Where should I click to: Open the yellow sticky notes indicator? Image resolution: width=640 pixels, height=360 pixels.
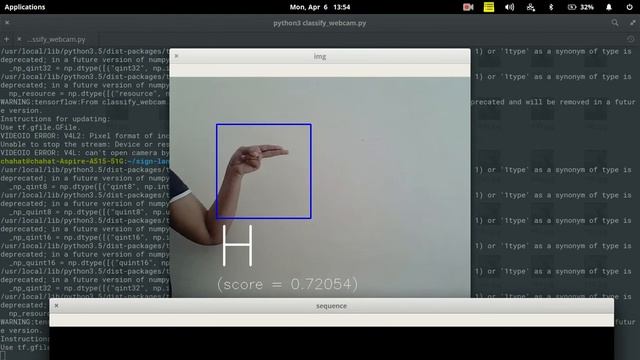489,7
